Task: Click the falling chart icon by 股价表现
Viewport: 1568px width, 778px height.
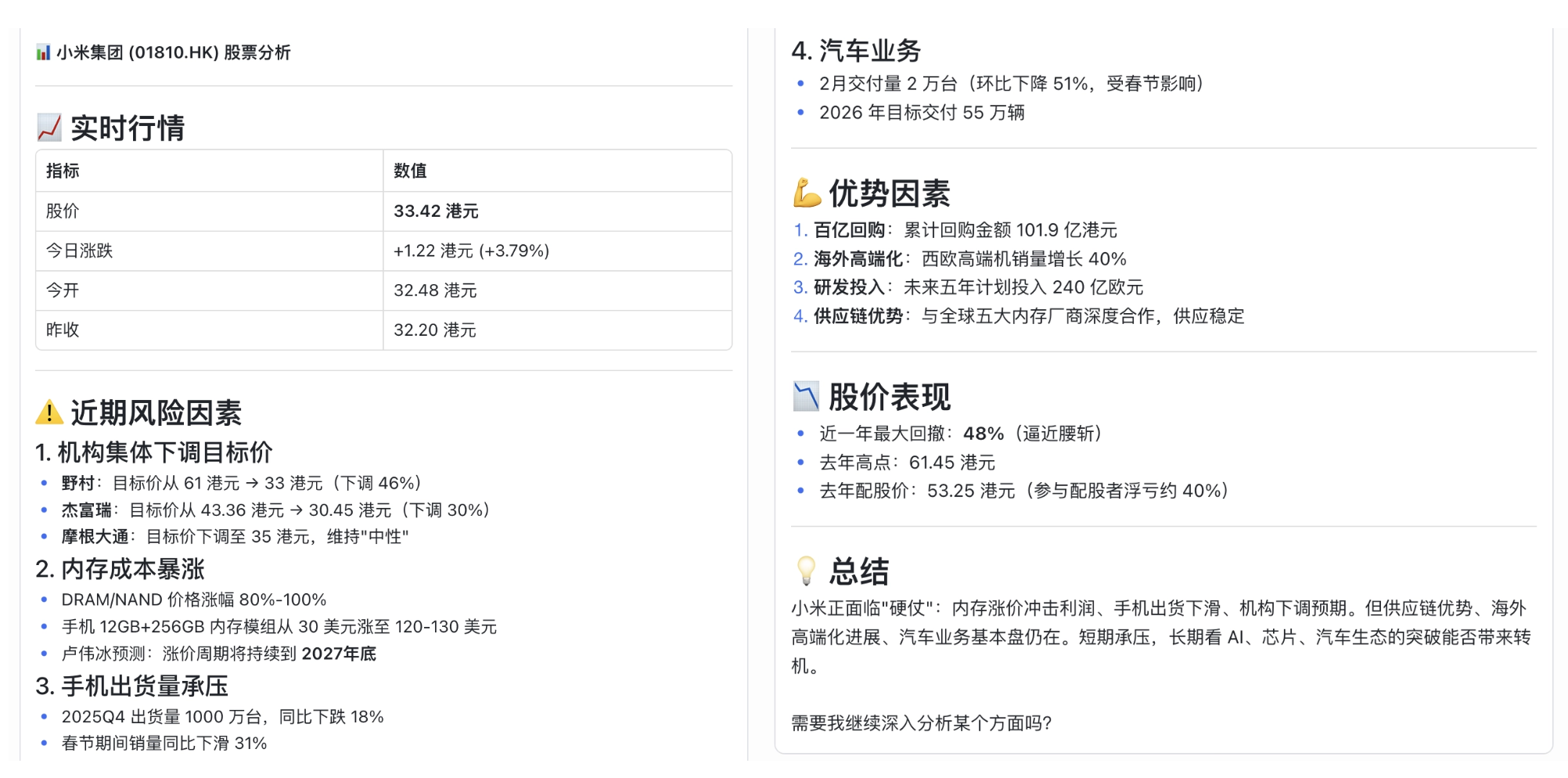Action: tap(806, 396)
